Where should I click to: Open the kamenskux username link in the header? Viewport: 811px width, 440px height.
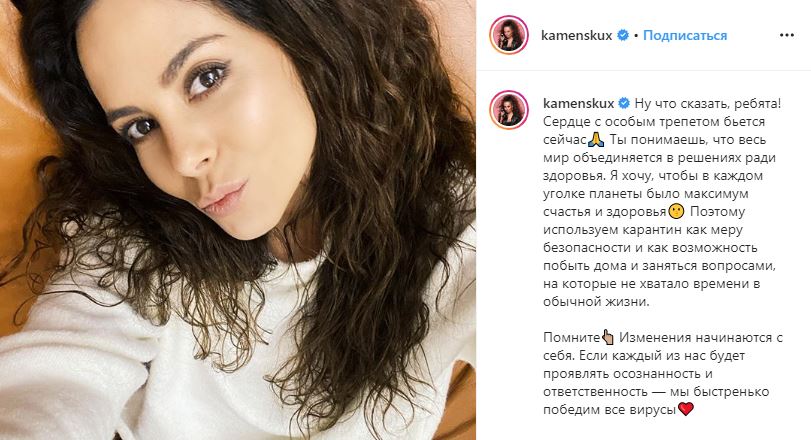coord(576,35)
